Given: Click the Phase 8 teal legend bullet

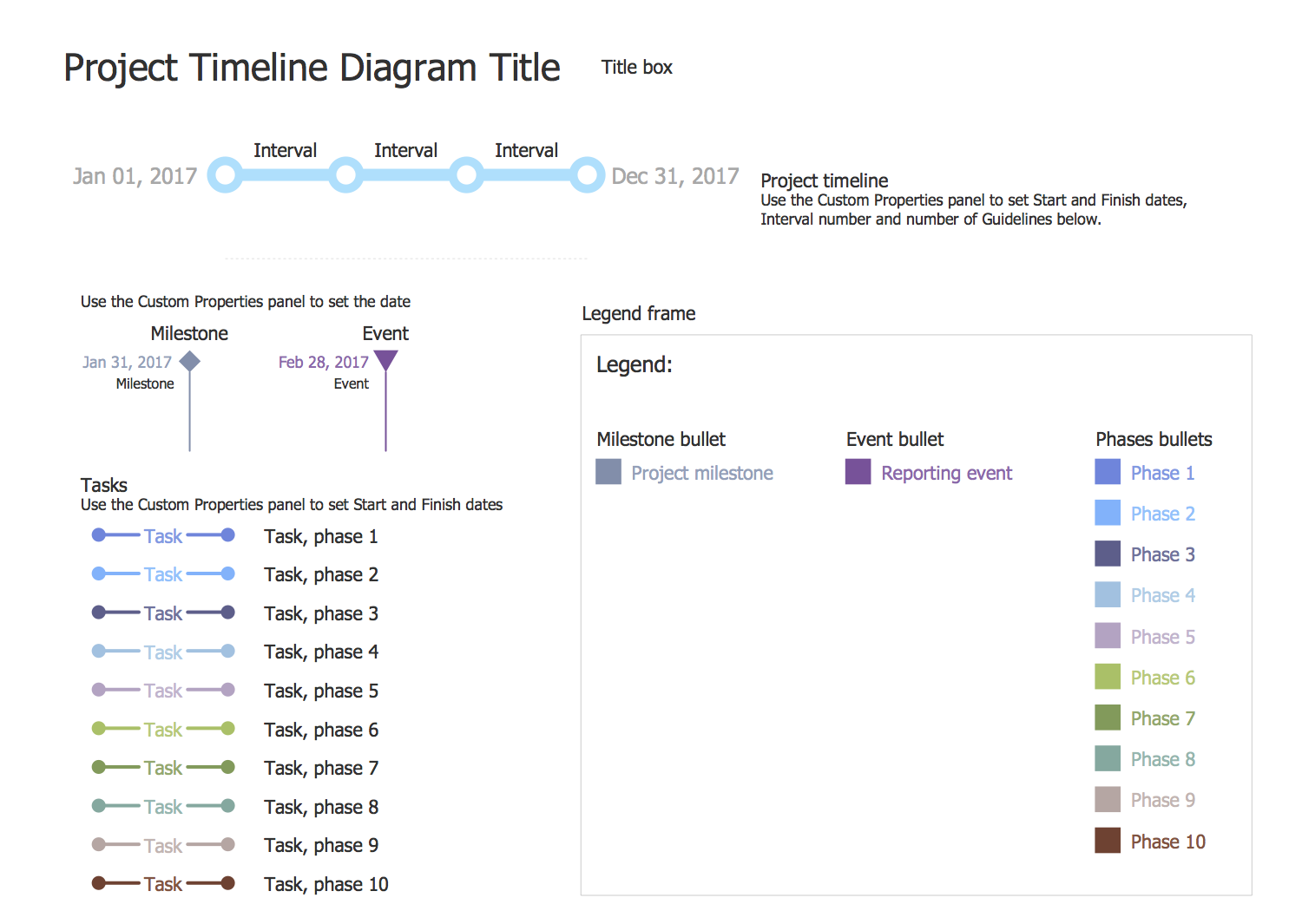Looking at the screenshot, I should 1108,759.
